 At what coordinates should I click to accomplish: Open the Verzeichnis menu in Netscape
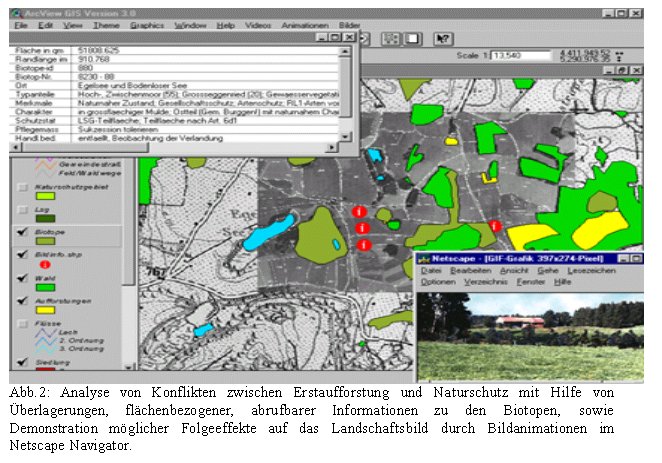click(486, 282)
